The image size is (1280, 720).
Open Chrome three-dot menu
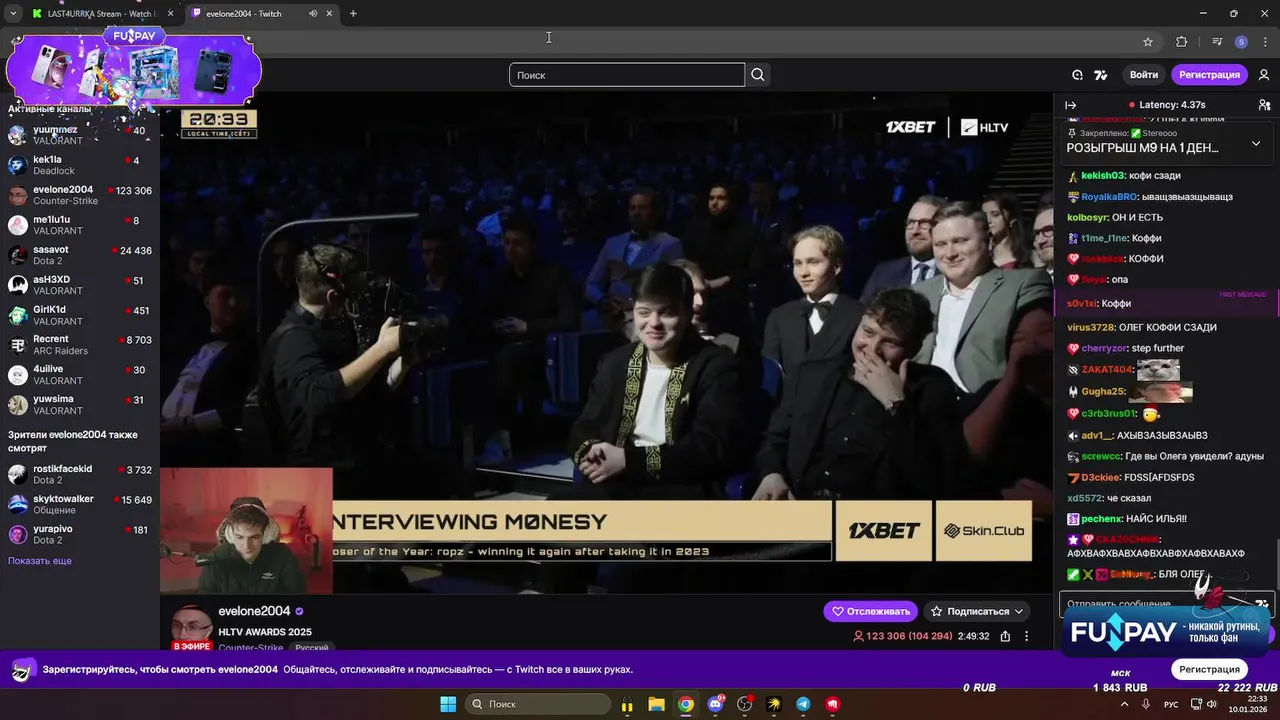(x=1264, y=42)
